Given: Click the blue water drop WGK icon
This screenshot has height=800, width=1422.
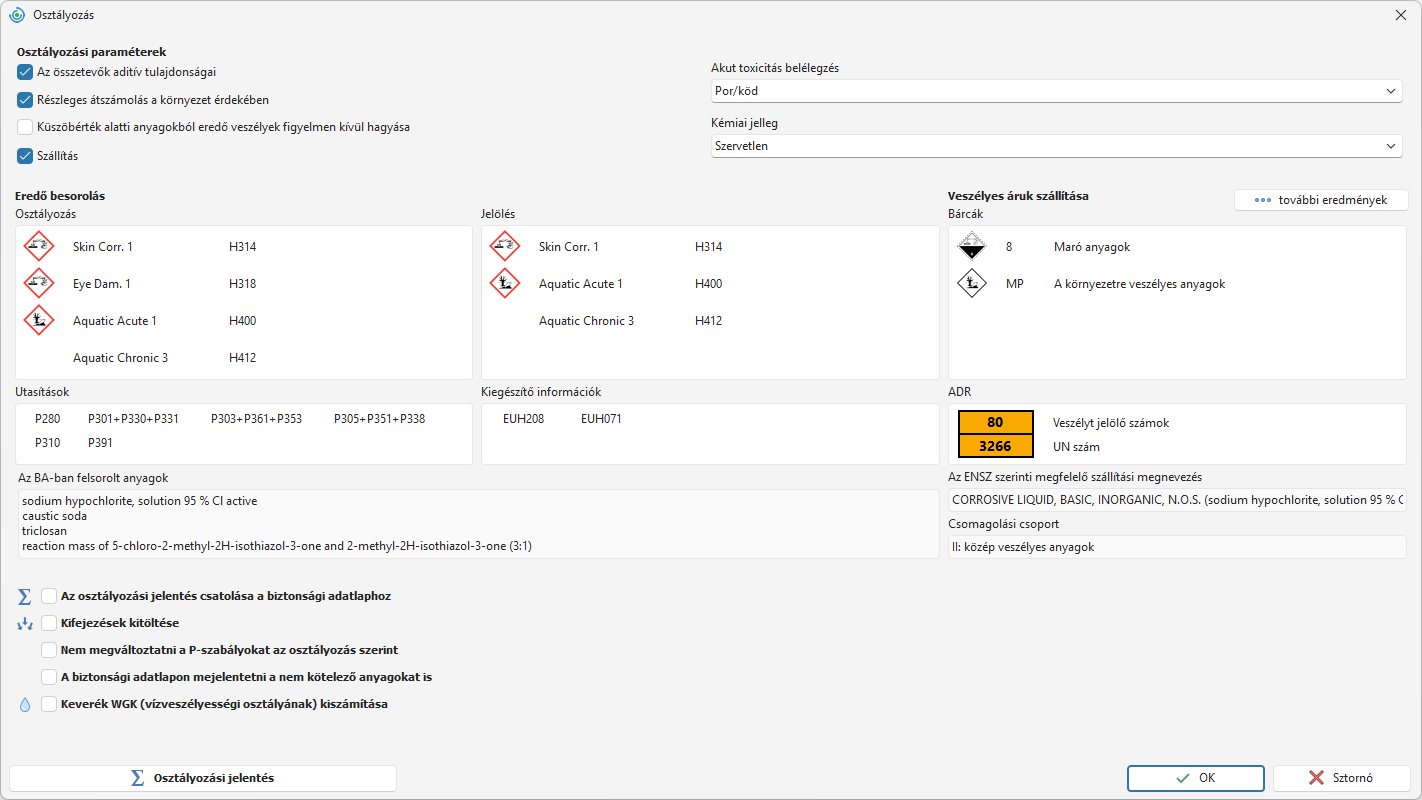Looking at the screenshot, I should [x=25, y=704].
